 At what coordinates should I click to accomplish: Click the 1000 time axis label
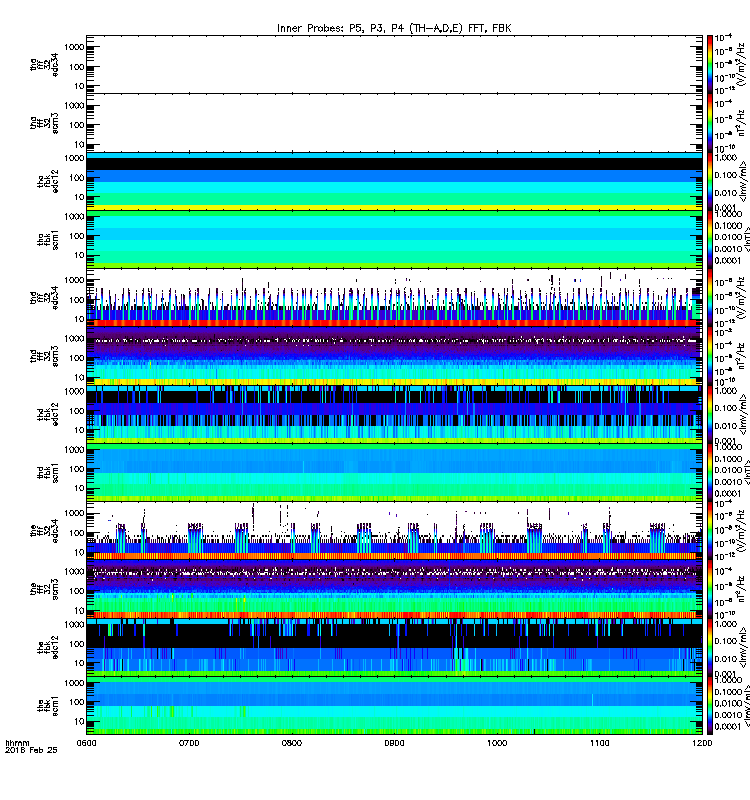click(x=497, y=743)
